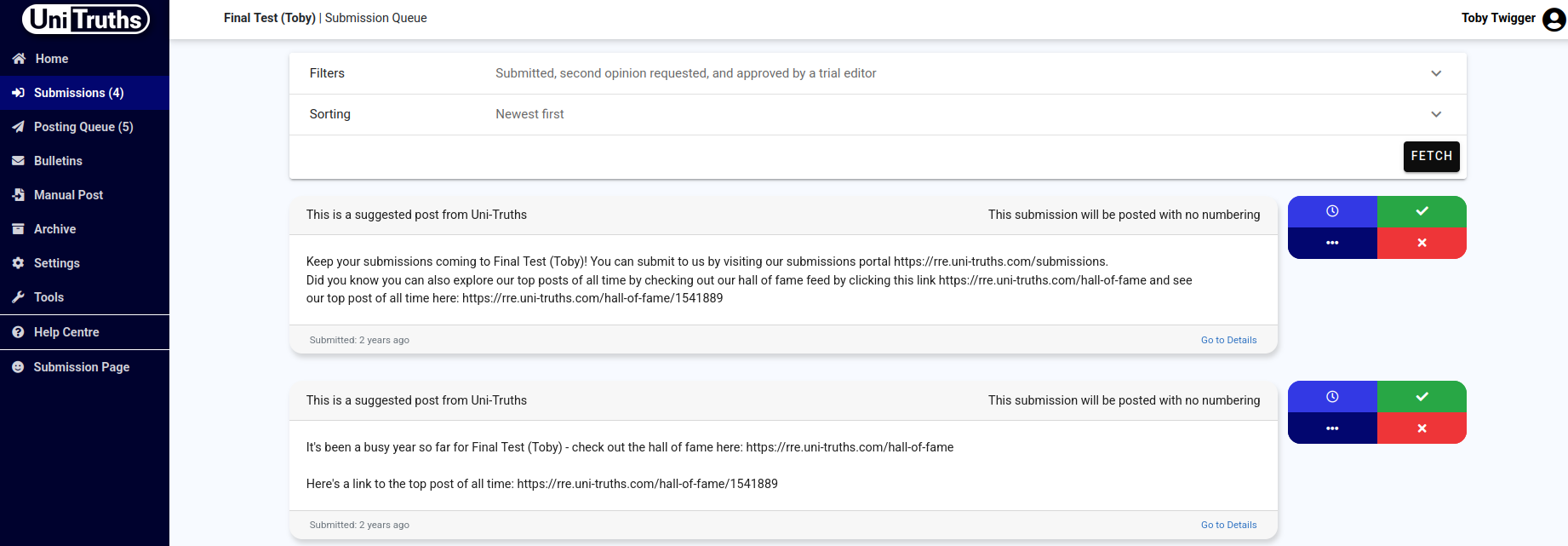Open Bulletins in the sidebar
Image resolution: width=1568 pixels, height=546 pixels.
coord(84,161)
